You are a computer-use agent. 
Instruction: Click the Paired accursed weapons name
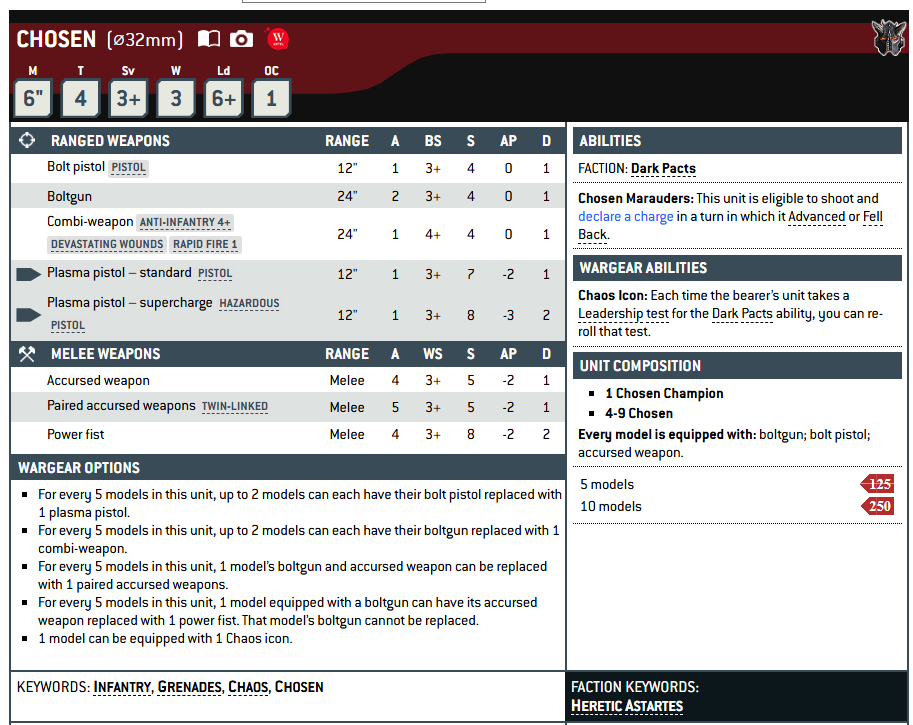tap(121, 406)
